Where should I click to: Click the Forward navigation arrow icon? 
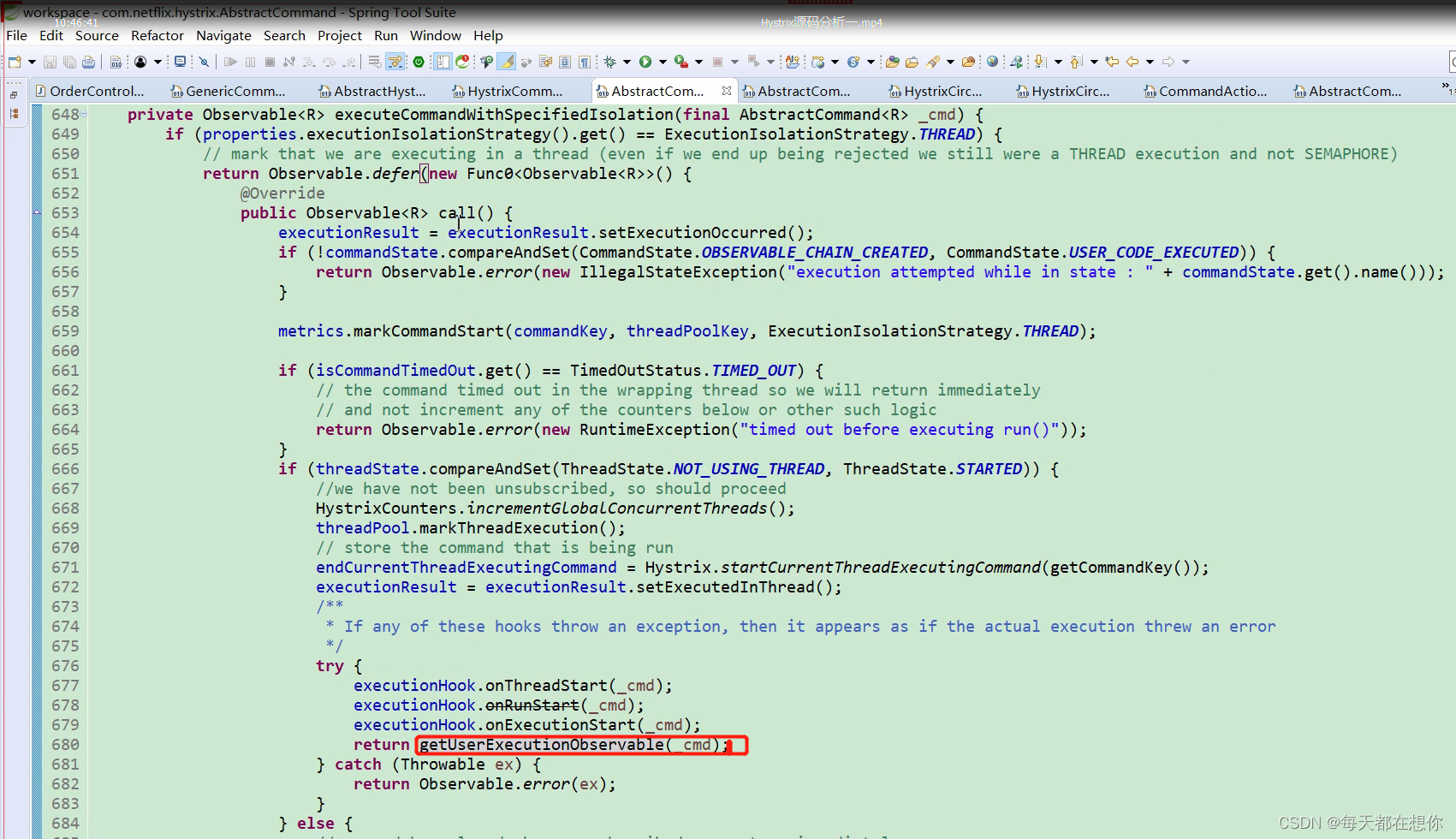coord(1168,62)
